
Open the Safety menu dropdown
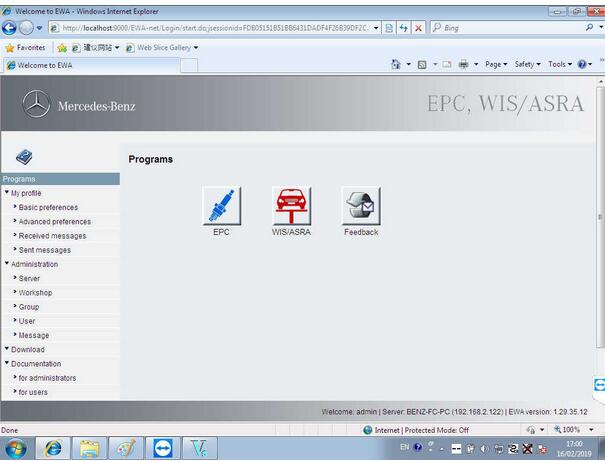pyautogui.click(x=527, y=64)
